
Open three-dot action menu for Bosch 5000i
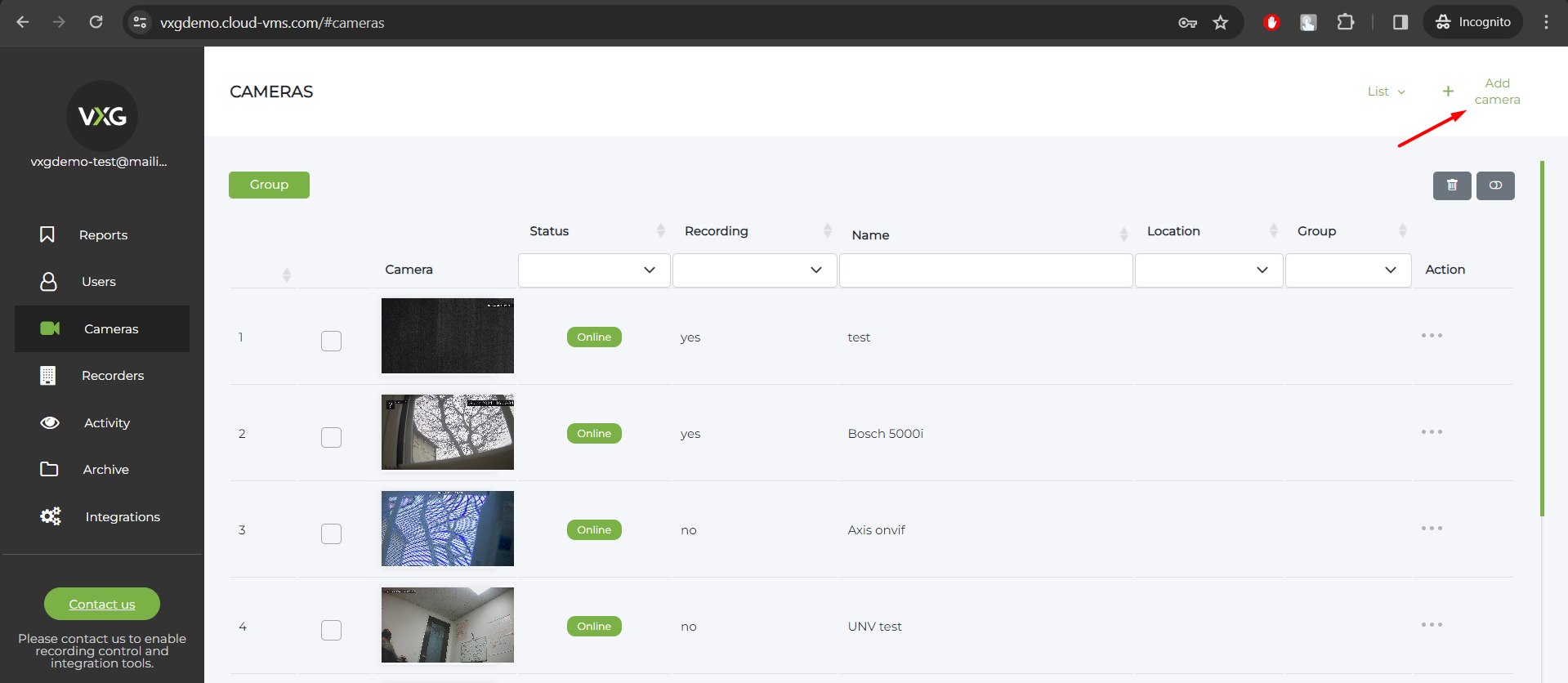[x=1431, y=432]
